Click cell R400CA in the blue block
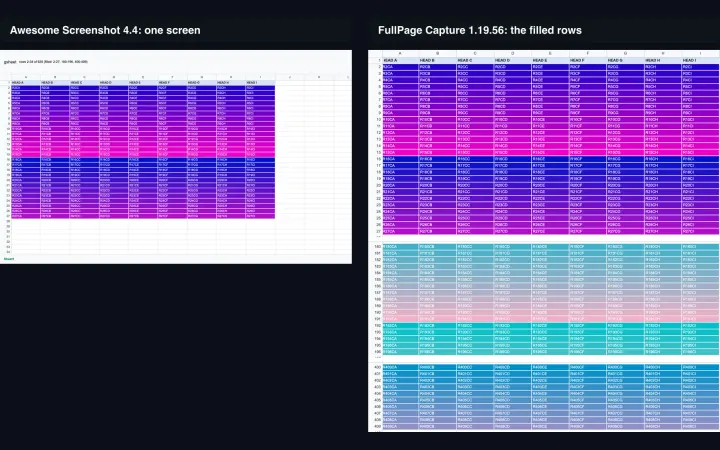The height and width of the screenshot is (450, 720). [x=400, y=367]
